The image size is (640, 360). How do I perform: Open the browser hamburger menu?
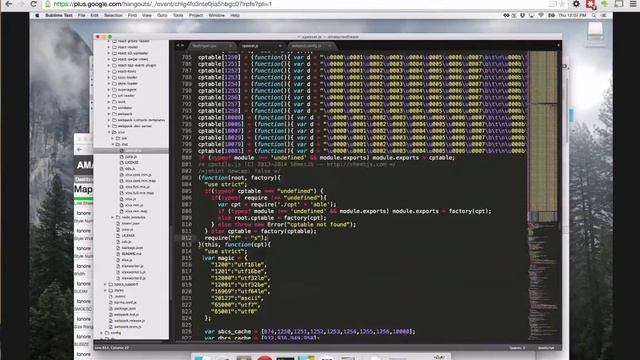[633, 4]
